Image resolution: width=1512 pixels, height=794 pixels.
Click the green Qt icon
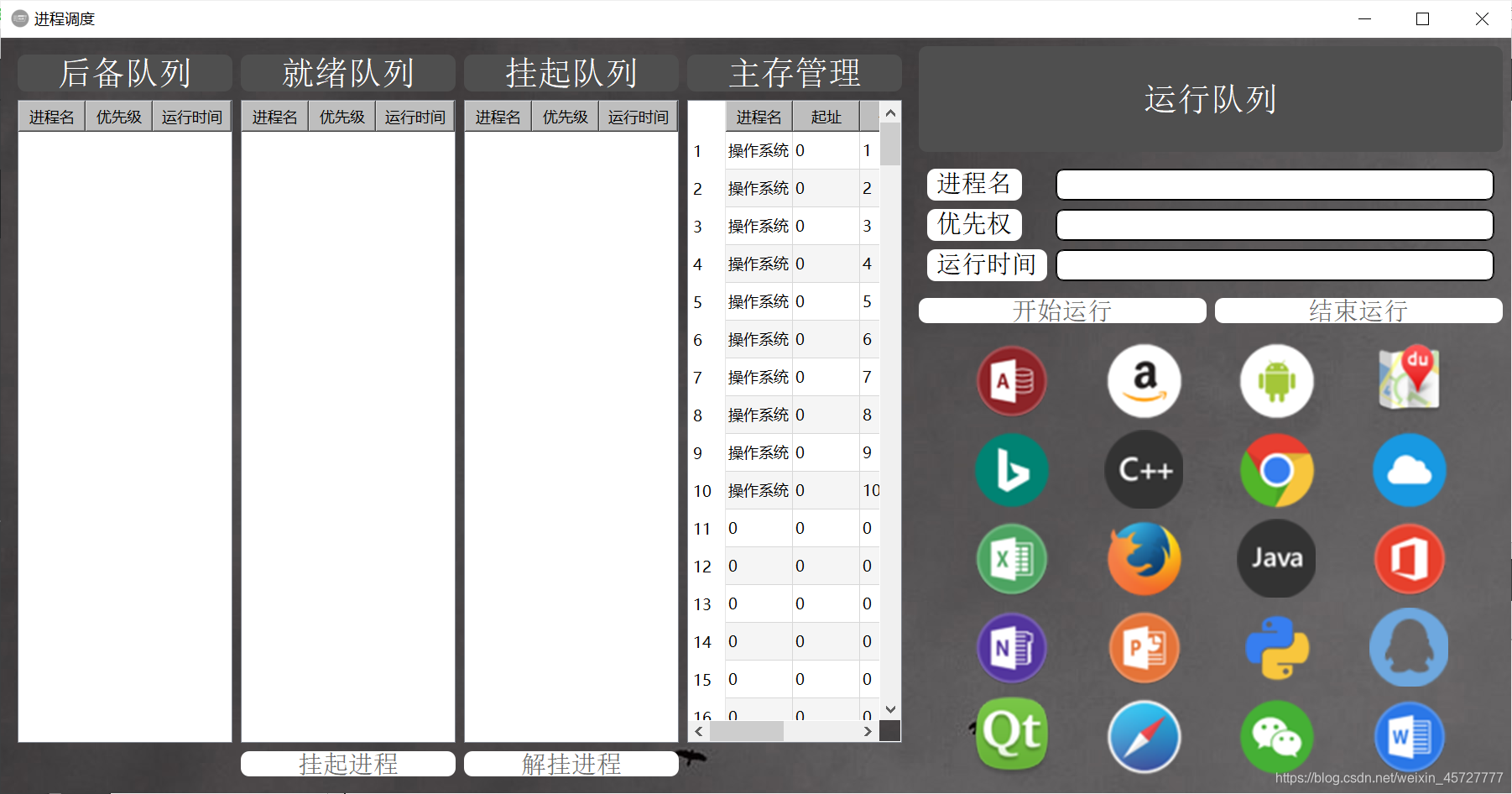[1011, 734]
